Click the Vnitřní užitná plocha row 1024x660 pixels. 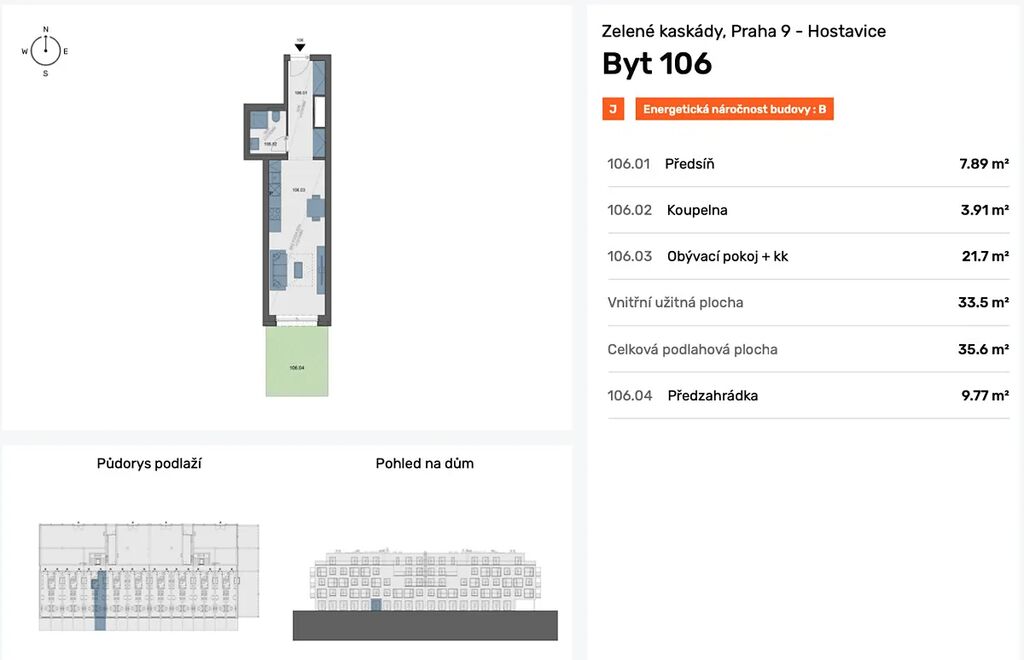[808, 303]
